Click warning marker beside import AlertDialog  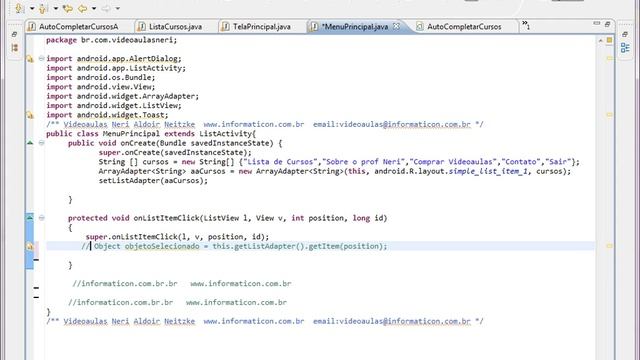[30, 59]
